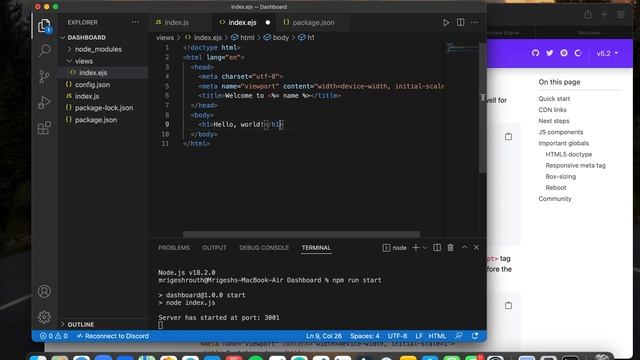Open the Run and Debug view
This screenshot has width=640, height=360.
(44, 102)
